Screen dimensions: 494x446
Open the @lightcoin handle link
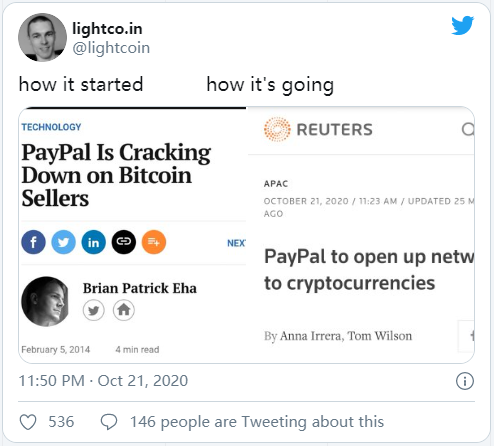click(x=111, y=48)
